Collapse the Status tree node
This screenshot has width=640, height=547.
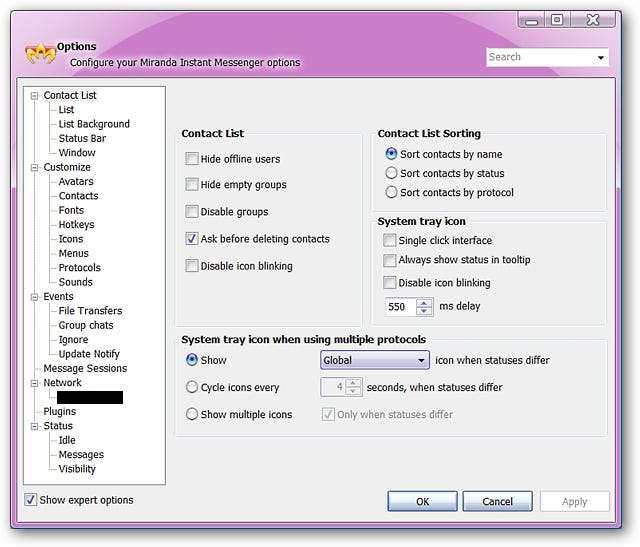[x=35, y=426]
